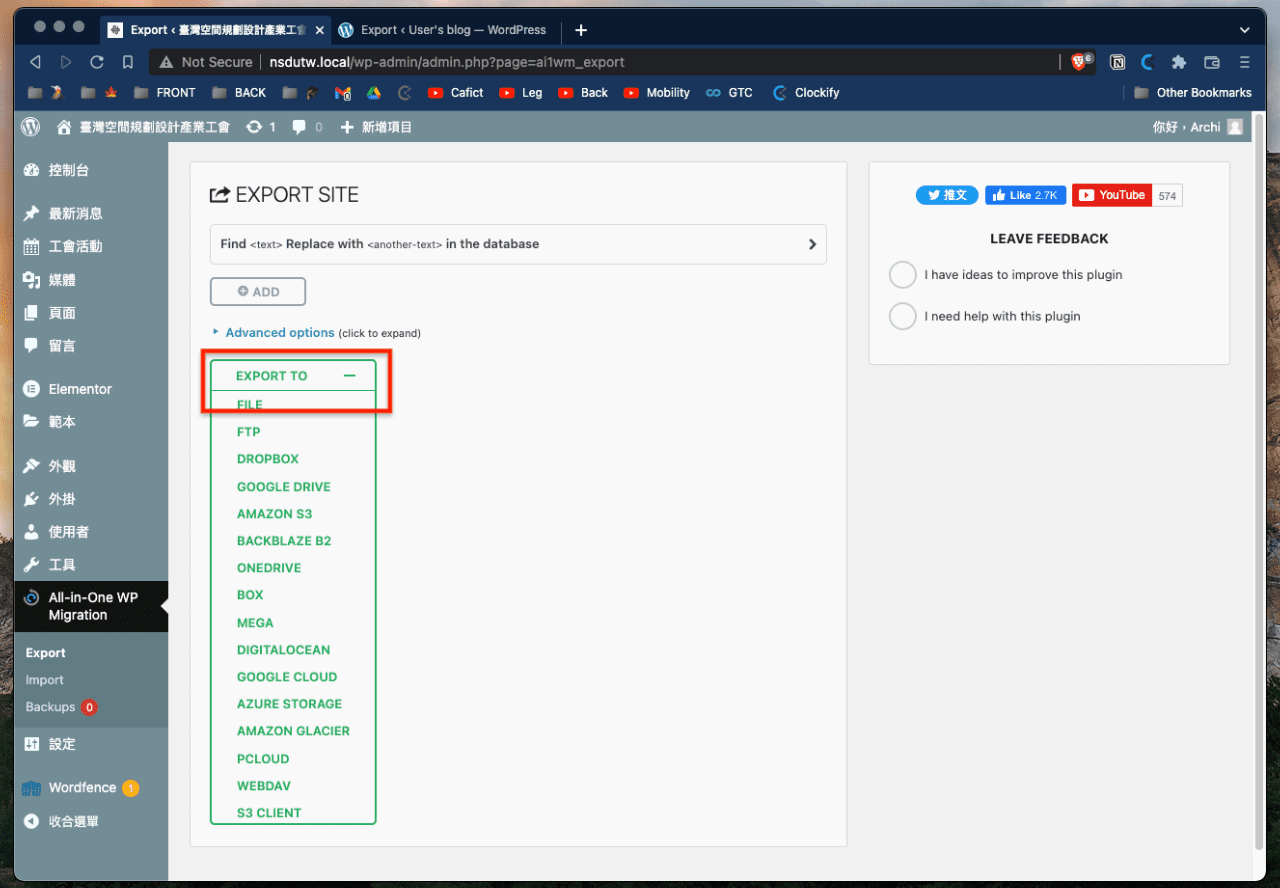Click the WordPress logo in admin bar
1280x888 pixels.
(31, 127)
